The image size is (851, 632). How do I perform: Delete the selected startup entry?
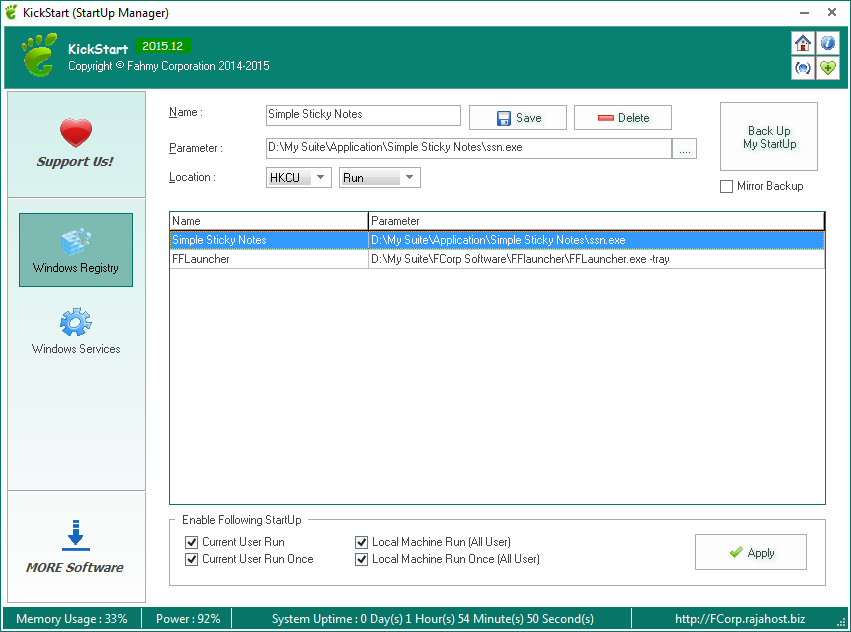tap(623, 118)
